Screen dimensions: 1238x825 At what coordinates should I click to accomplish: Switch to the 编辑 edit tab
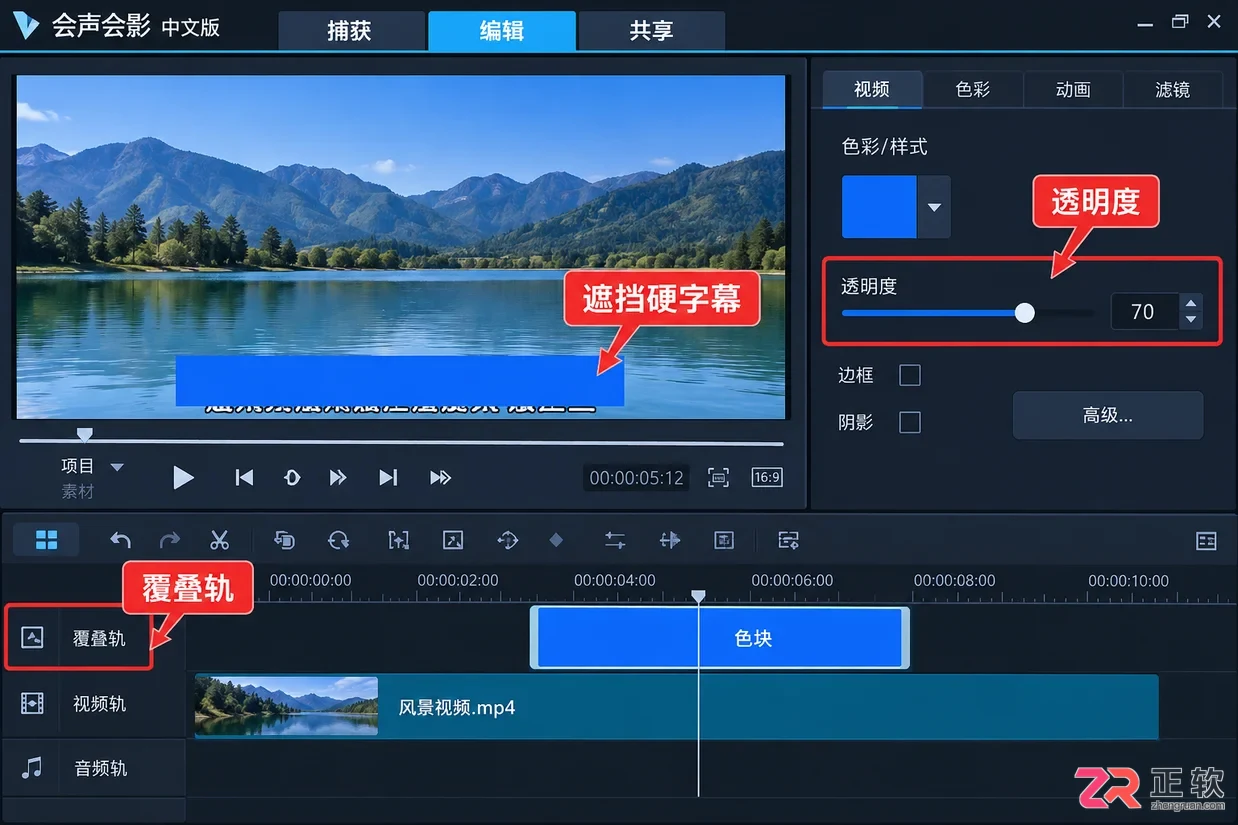point(502,31)
